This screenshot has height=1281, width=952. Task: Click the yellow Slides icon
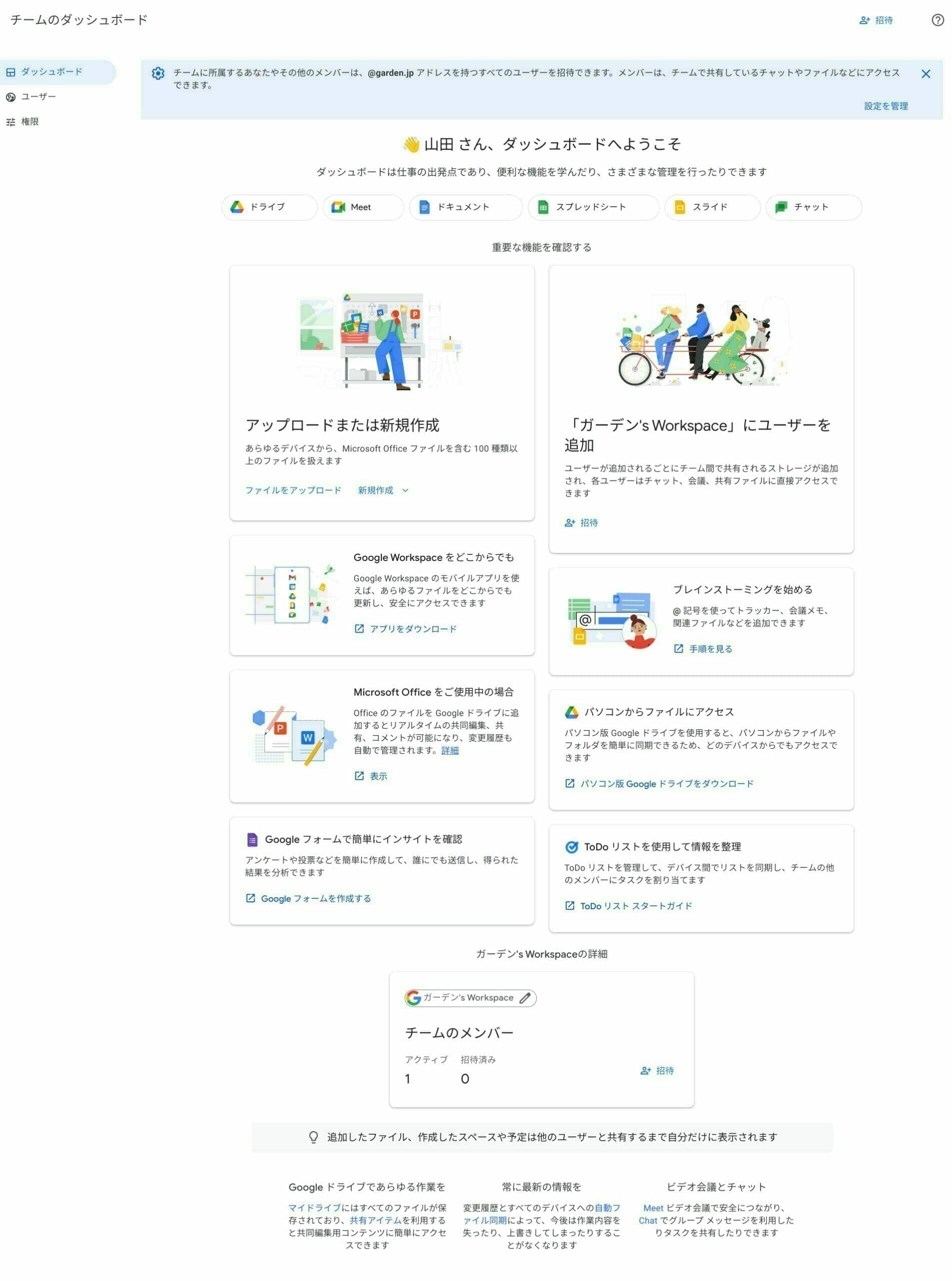point(679,207)
